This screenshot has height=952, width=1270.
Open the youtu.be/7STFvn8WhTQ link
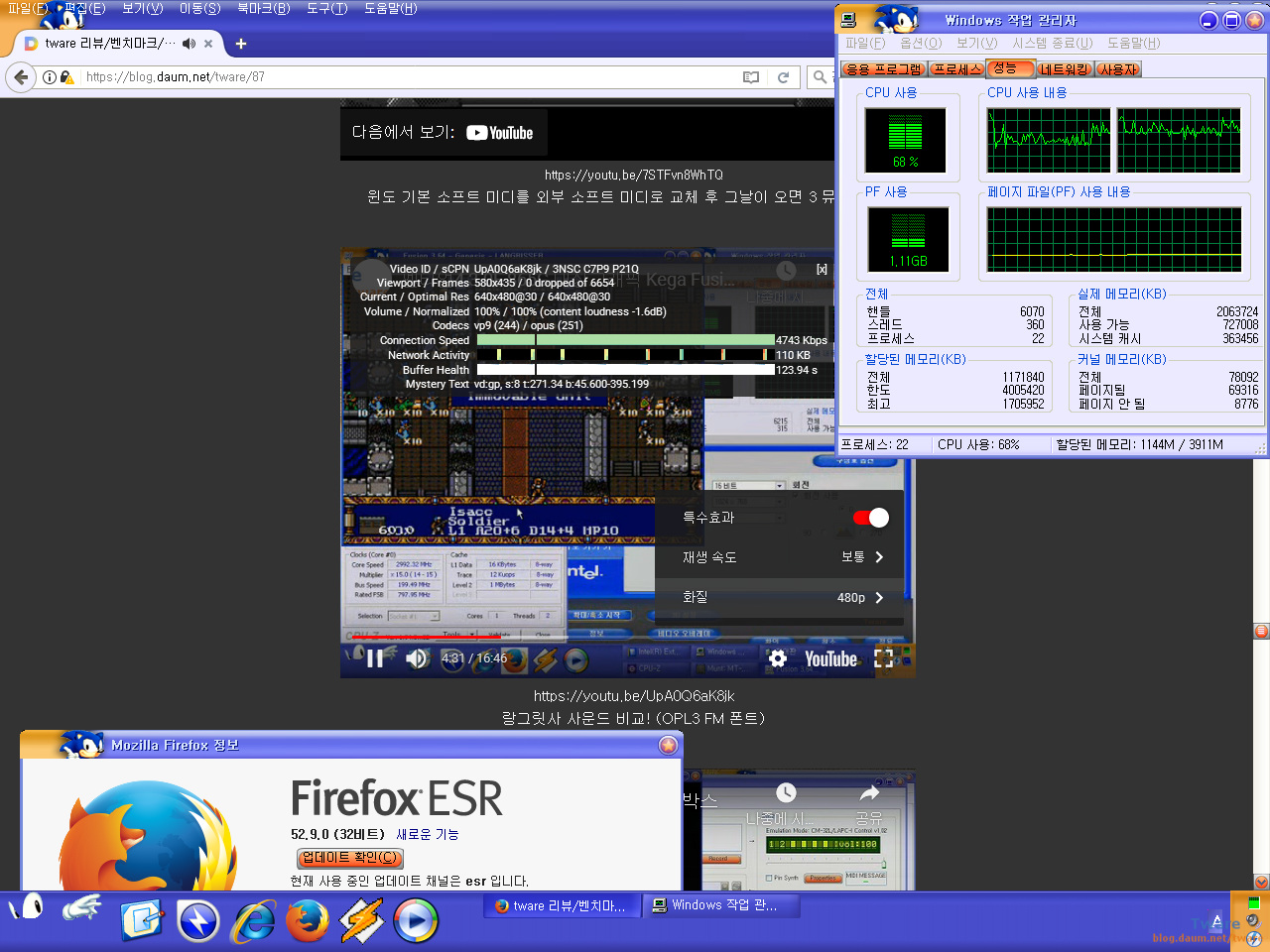[x=634, y=175]
